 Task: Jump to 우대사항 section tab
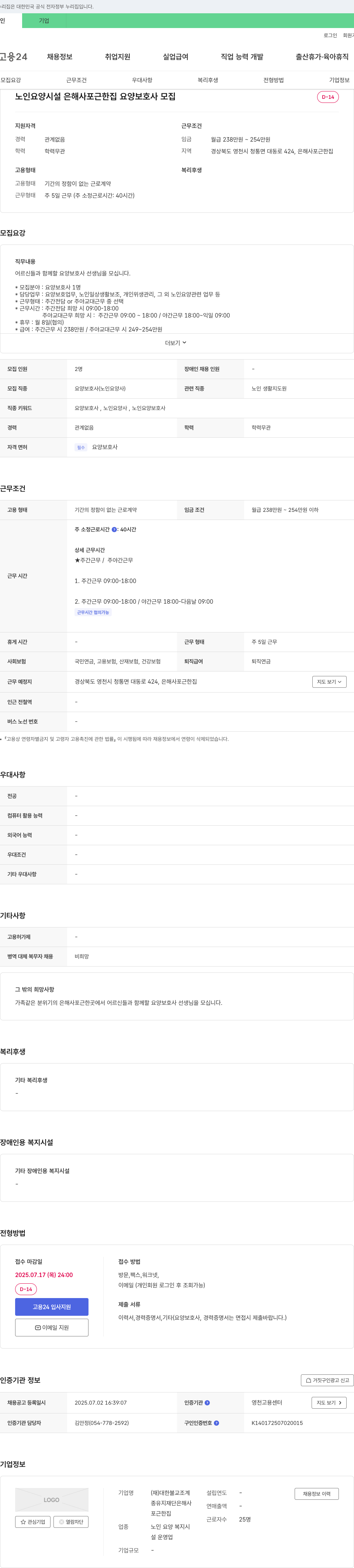142,80
